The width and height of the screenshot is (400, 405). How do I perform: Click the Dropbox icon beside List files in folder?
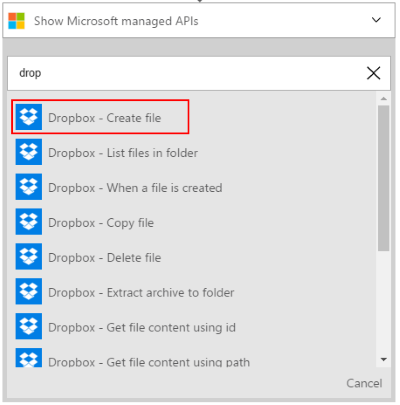(x=29, y=152)
